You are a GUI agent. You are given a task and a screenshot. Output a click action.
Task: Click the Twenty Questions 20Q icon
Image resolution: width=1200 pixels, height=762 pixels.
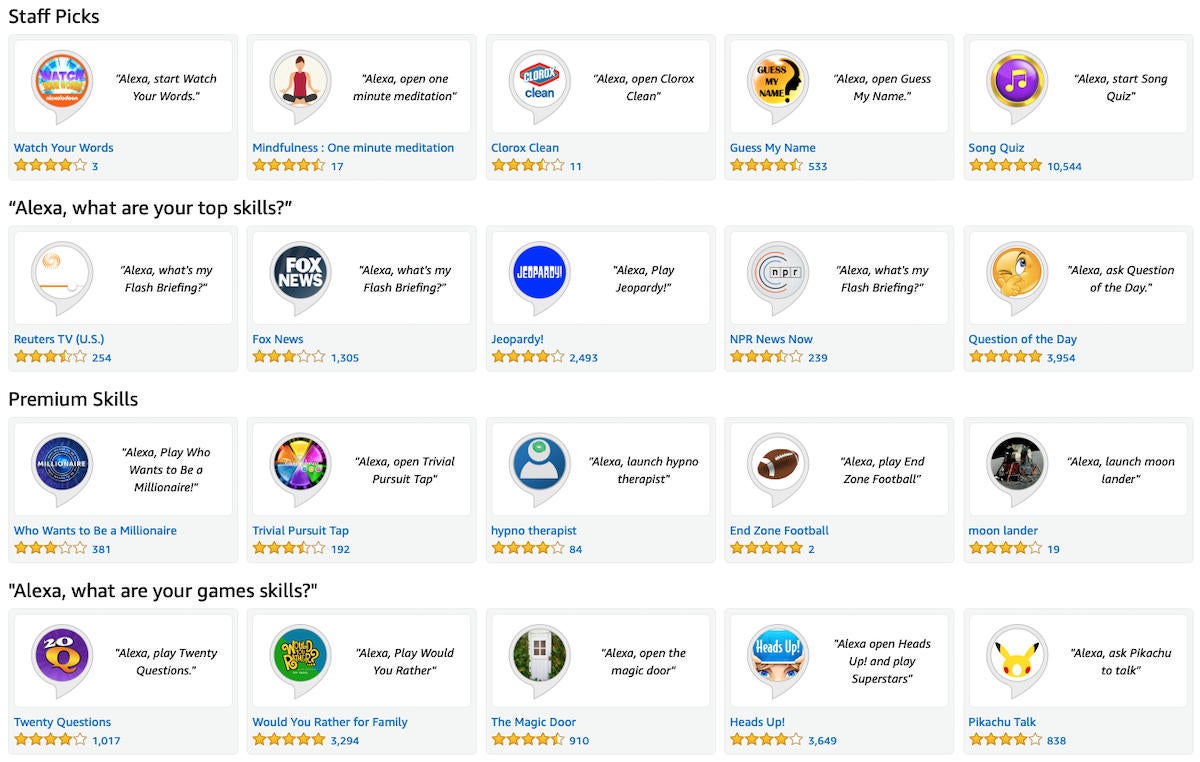(61, 660)
